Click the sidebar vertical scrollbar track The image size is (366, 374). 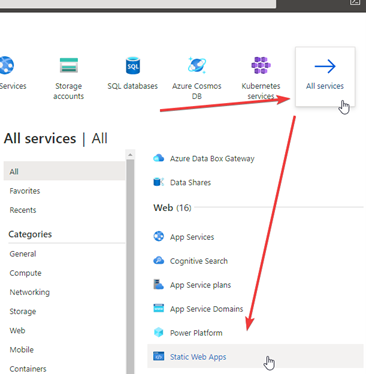pyautogui.click(x=130, y=266)
